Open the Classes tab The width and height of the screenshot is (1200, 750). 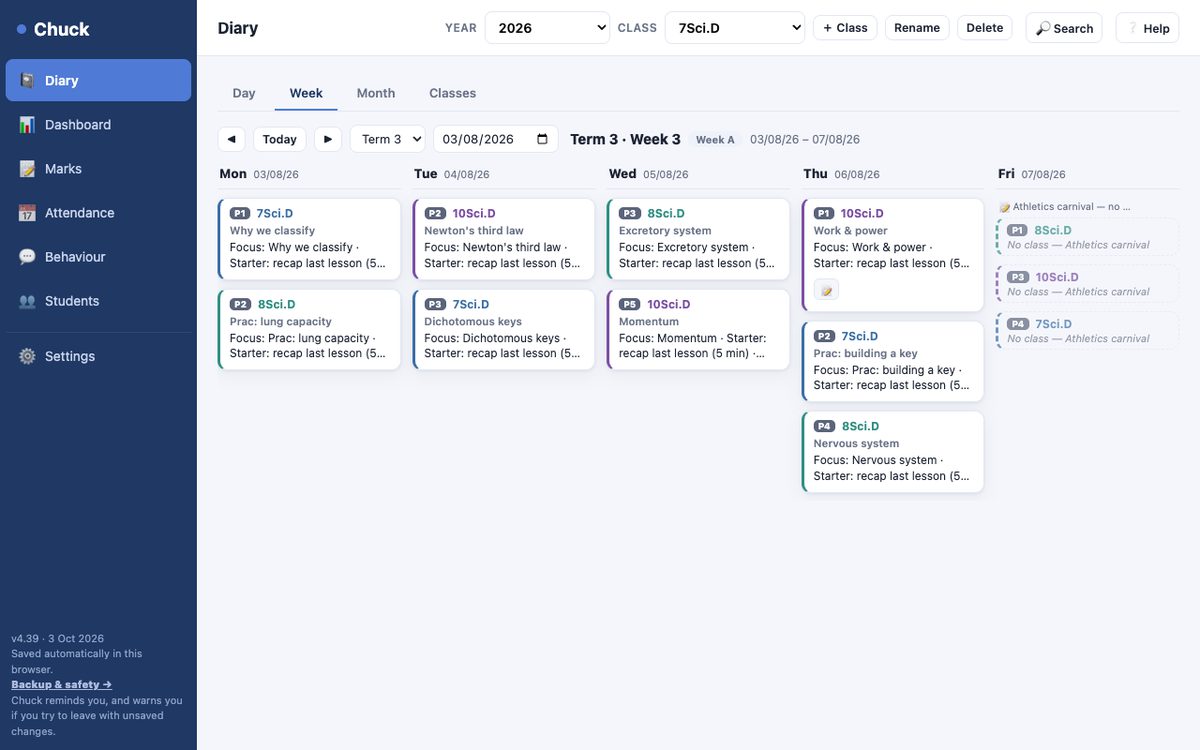click(453, 93)
